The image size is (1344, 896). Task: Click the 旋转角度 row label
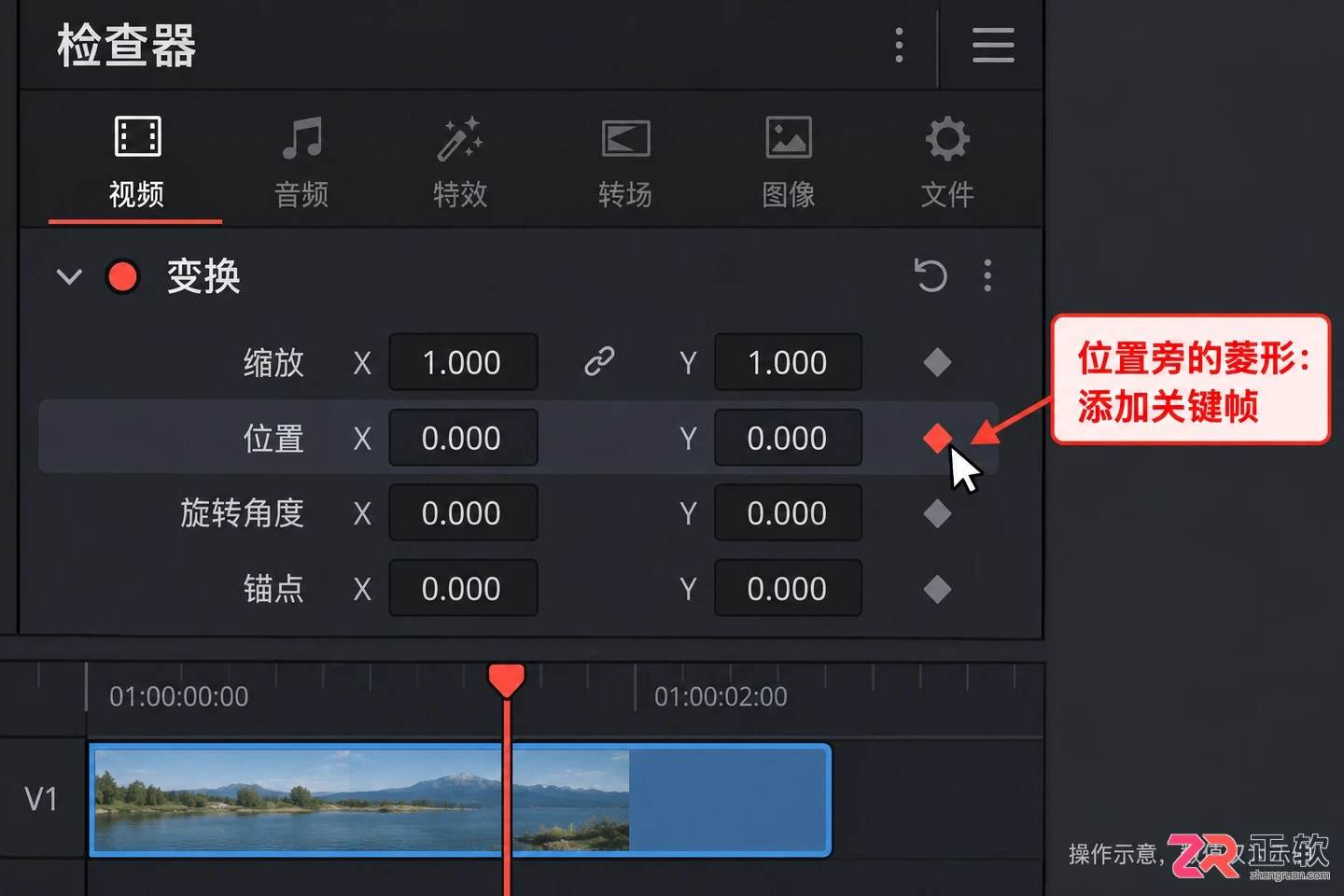[243, 513]
